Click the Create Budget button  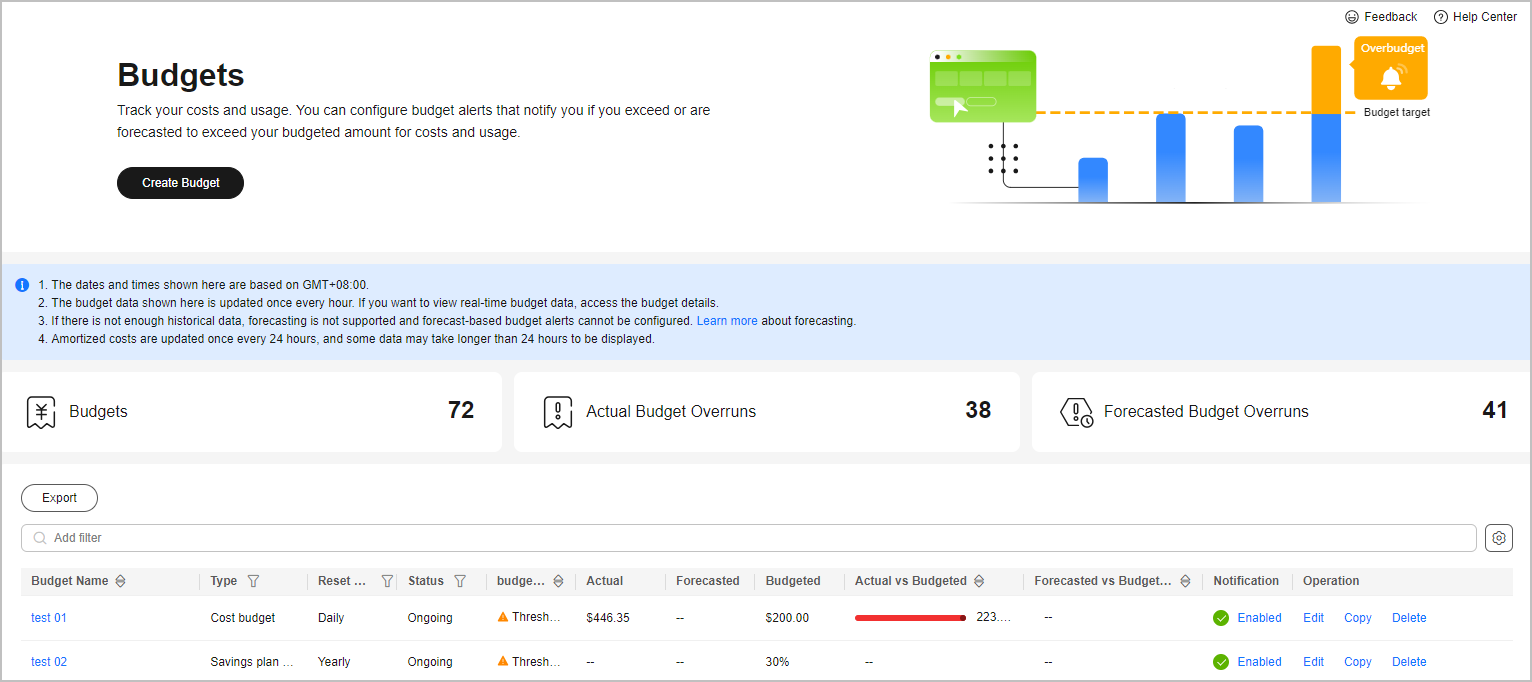click(x=180, y=183)
